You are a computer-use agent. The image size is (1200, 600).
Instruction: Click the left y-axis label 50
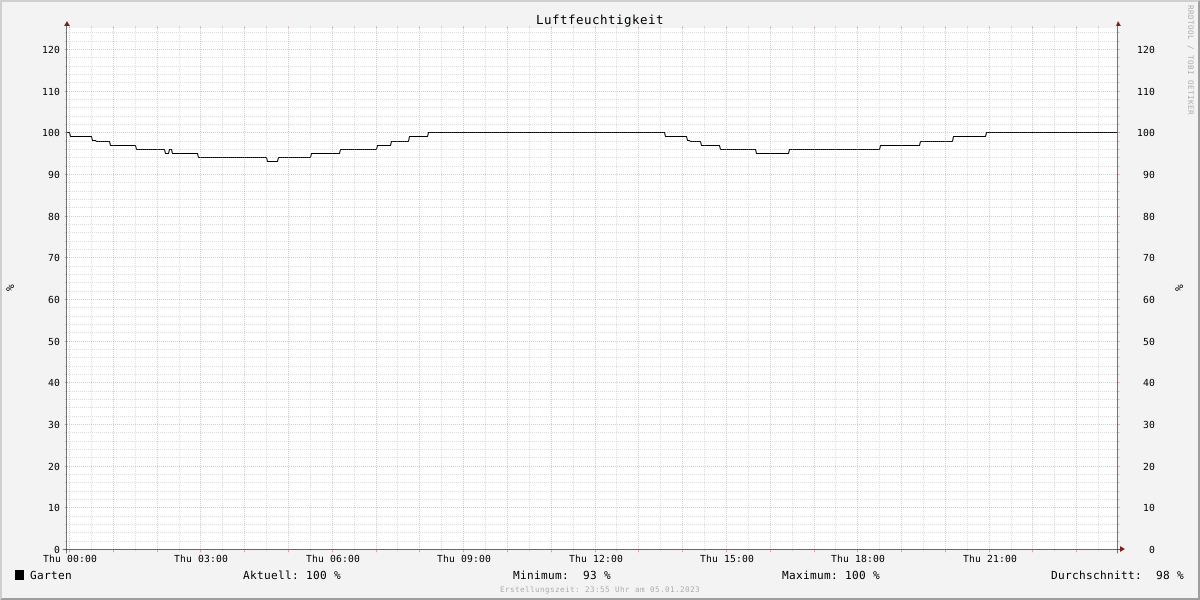tap(54, 342)
